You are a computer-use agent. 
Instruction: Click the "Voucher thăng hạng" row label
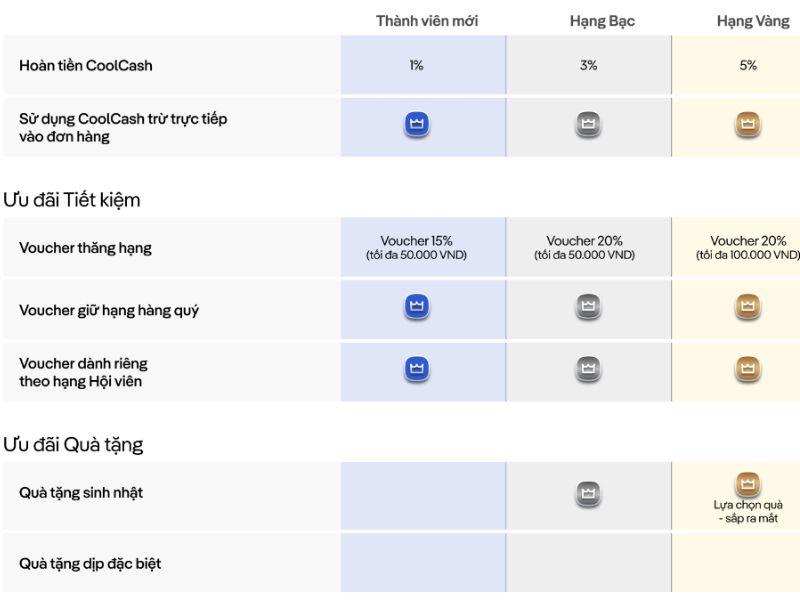click(x=85, y=248)
